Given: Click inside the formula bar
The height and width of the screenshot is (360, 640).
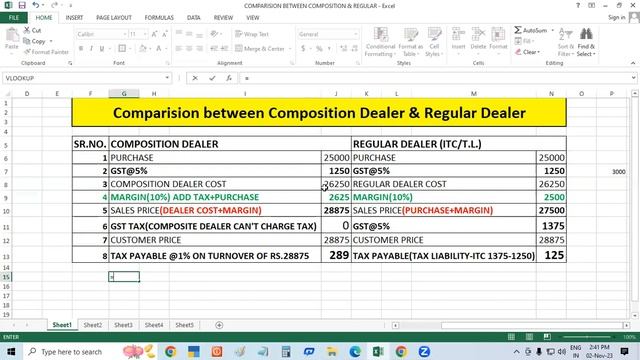Looking at the screenshot, I should (x=435, y=78).
